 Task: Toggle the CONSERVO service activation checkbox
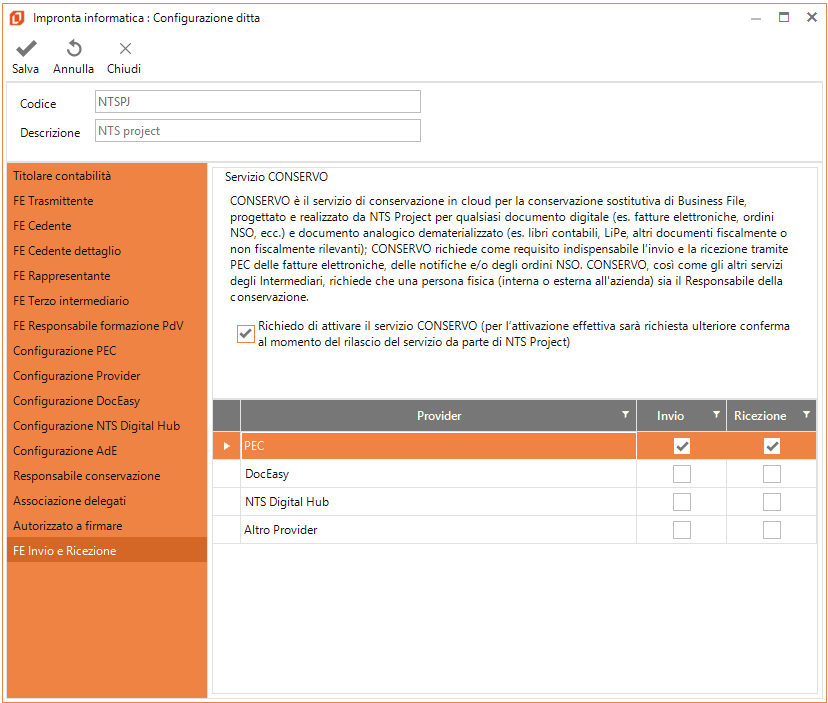coord(245,334)
